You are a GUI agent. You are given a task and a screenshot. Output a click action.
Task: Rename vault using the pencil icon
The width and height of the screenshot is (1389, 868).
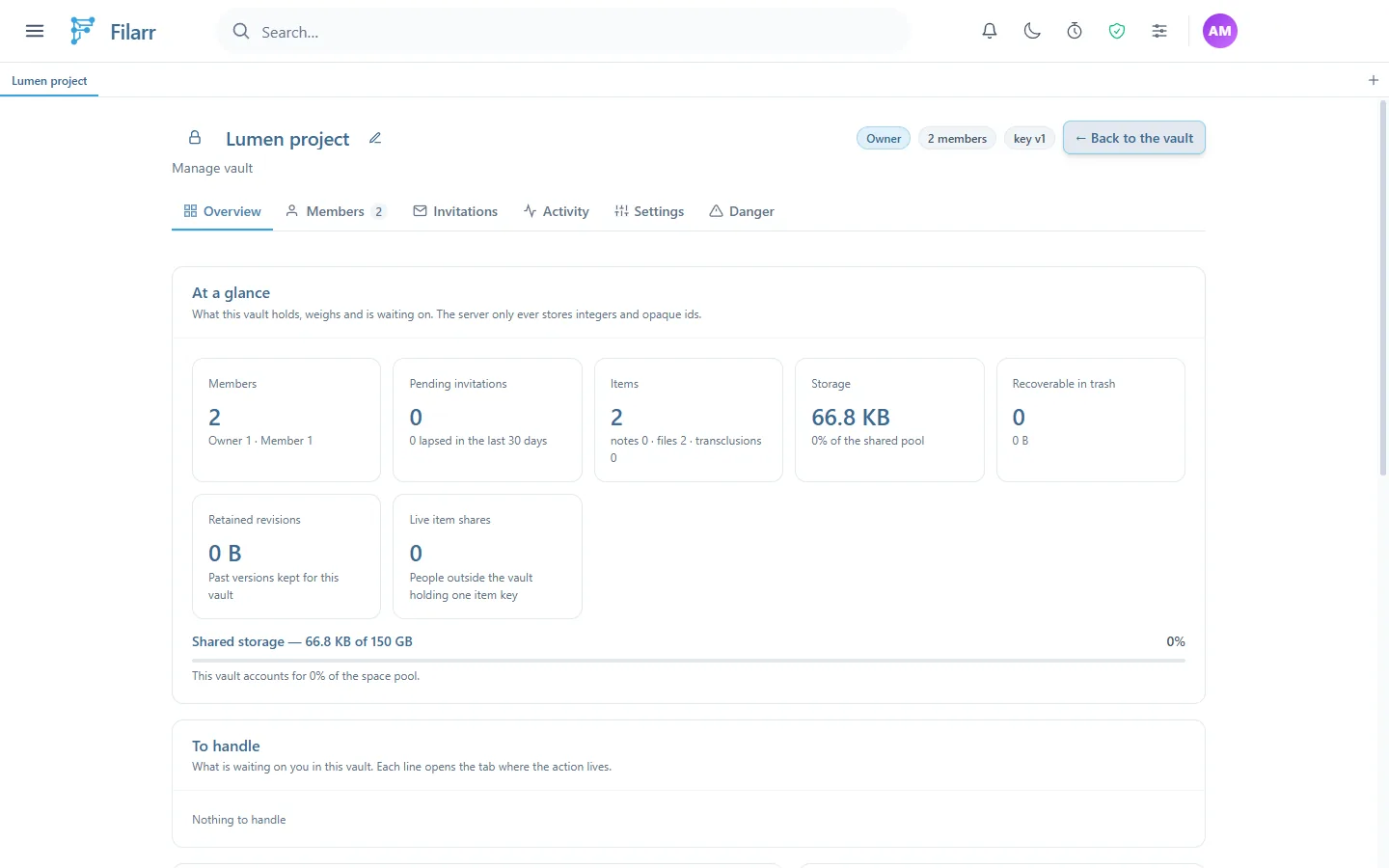click(x=375, y=138)
